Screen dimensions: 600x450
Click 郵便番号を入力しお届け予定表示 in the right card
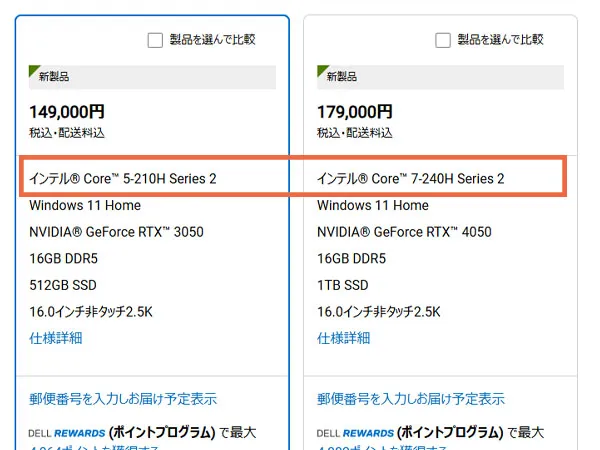pyautogui.click(x=411, y=398)
